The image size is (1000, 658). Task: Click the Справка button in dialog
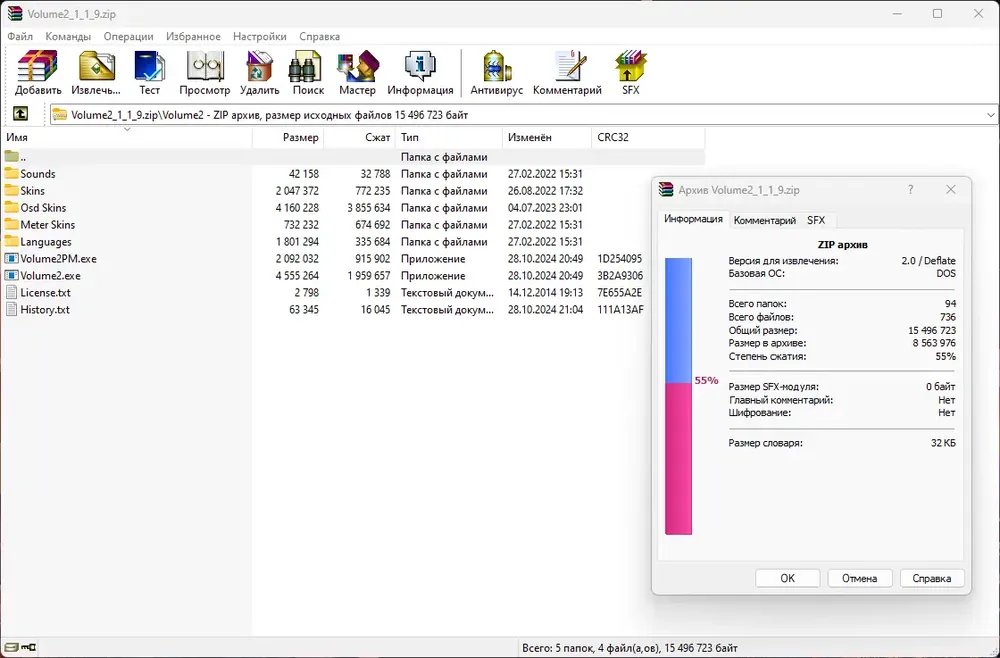click(x=932, y=578)
